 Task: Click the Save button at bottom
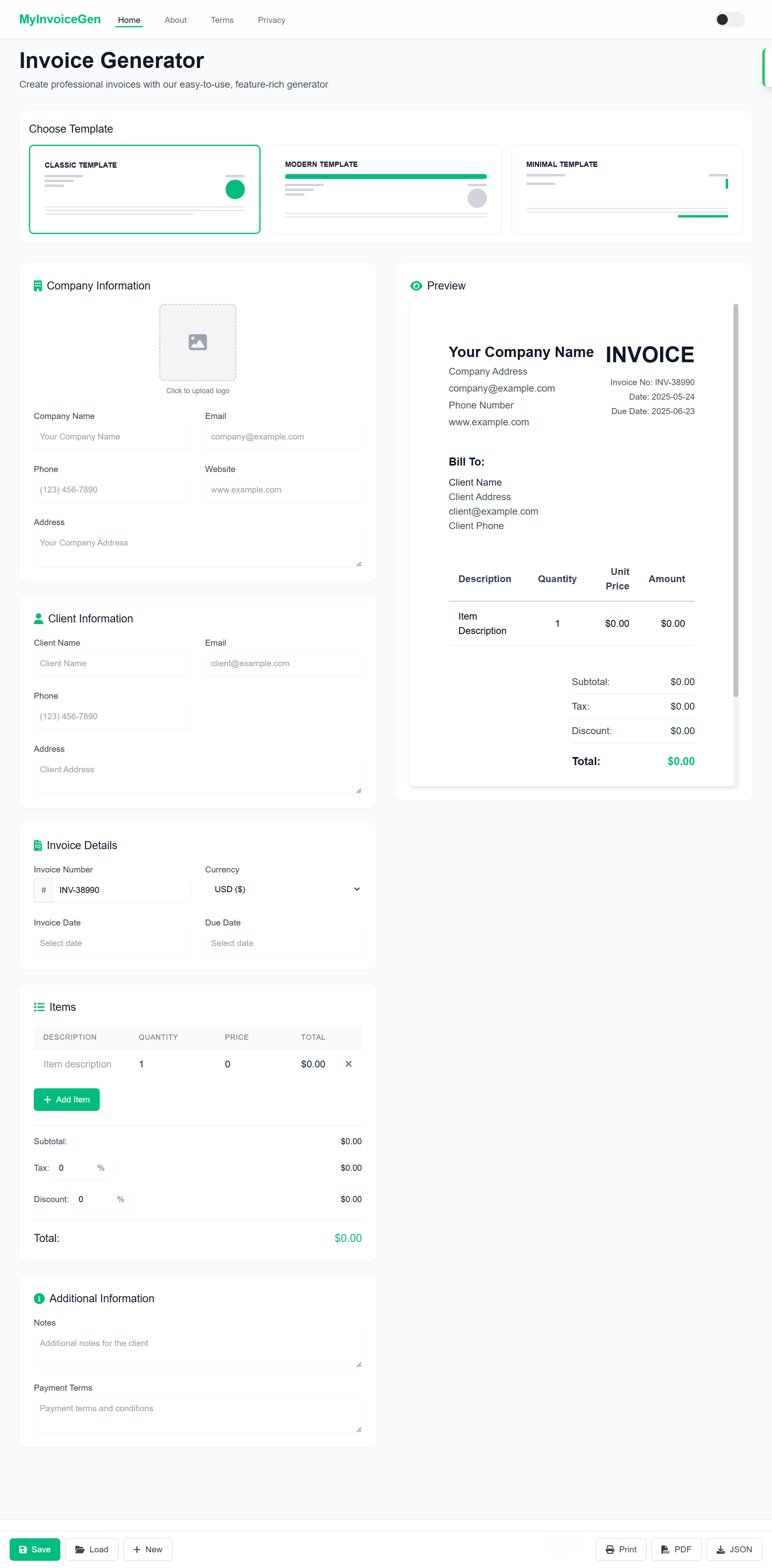[x=35, y=1549]
